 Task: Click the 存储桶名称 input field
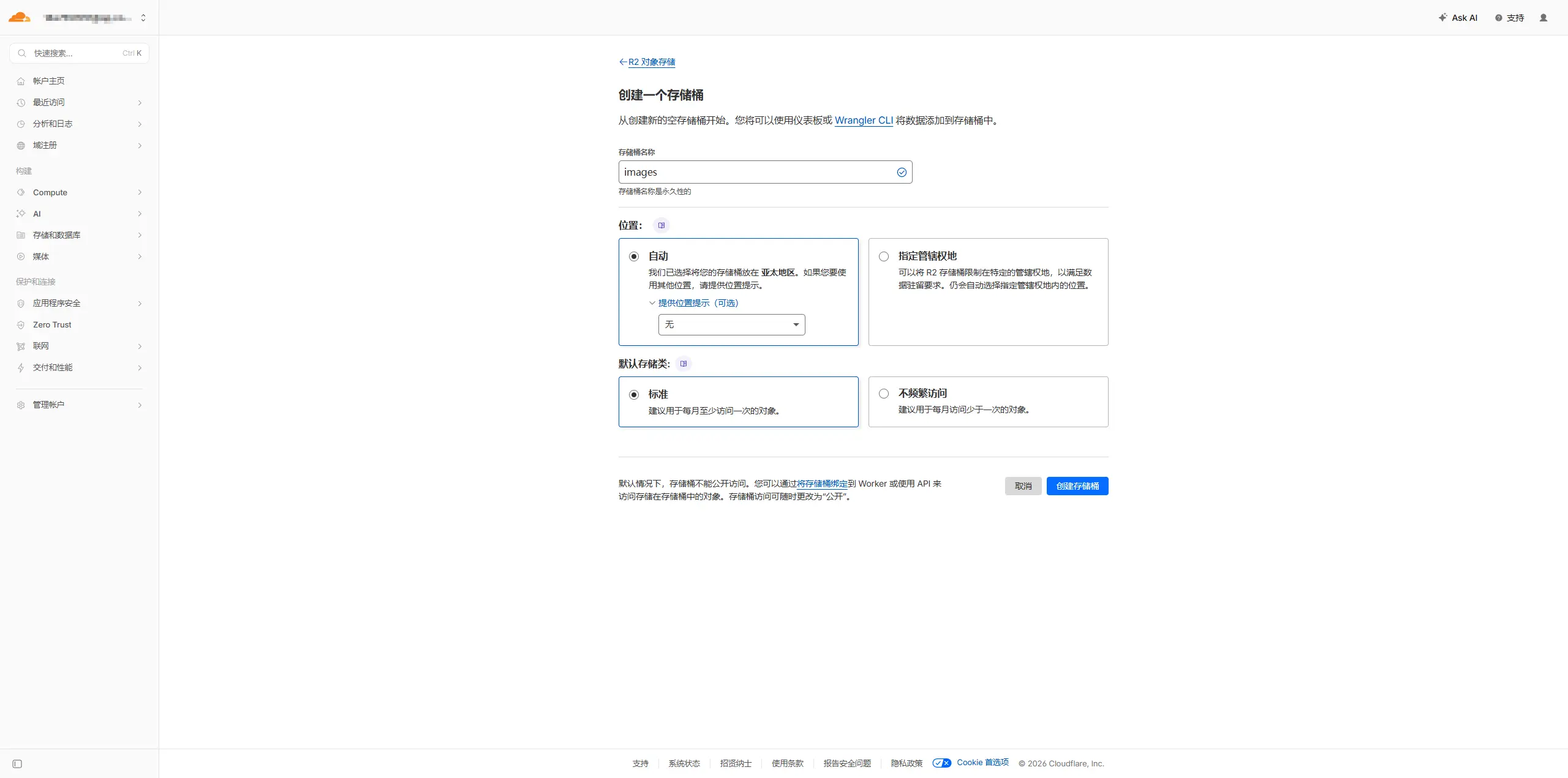[x=756, y=172]
